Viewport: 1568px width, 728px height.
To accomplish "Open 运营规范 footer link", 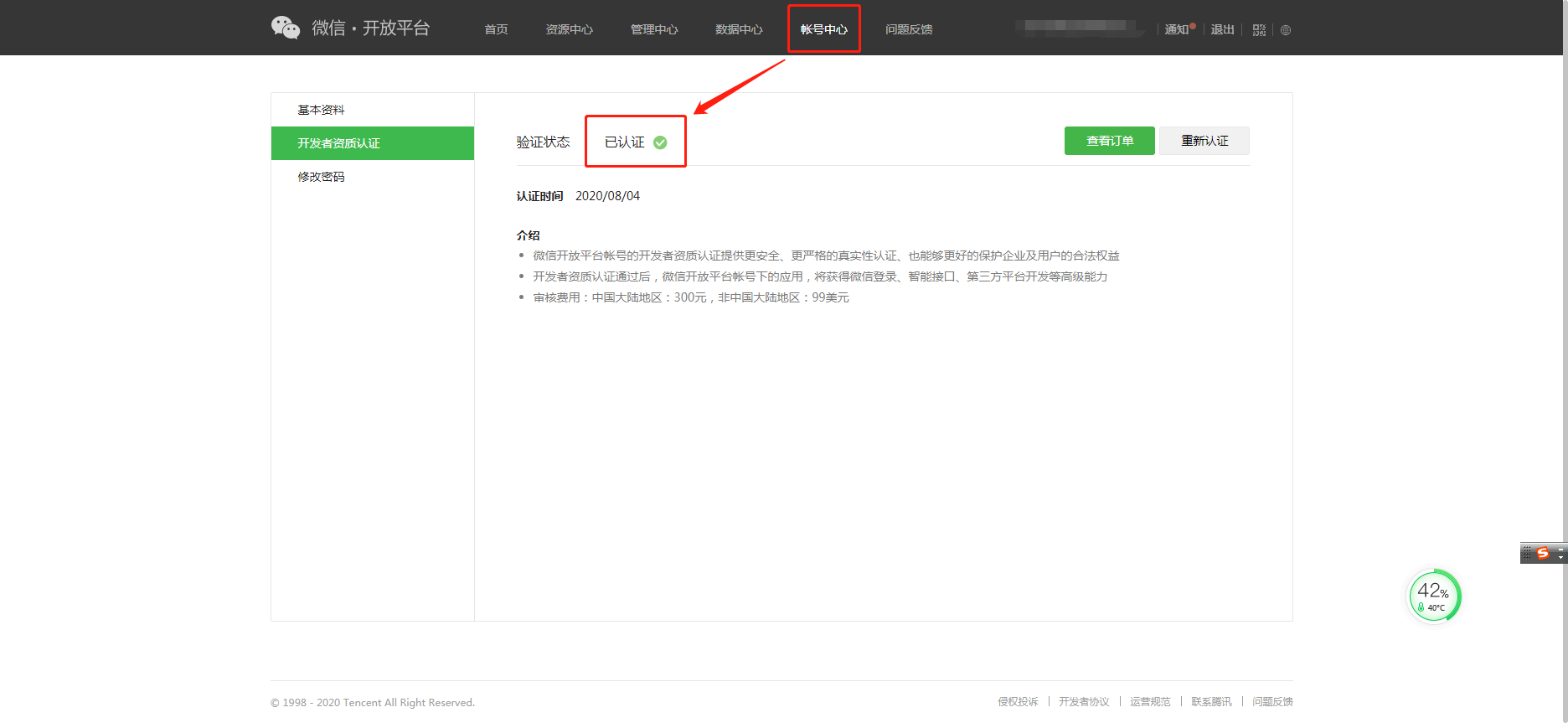I will (1150, 702).
